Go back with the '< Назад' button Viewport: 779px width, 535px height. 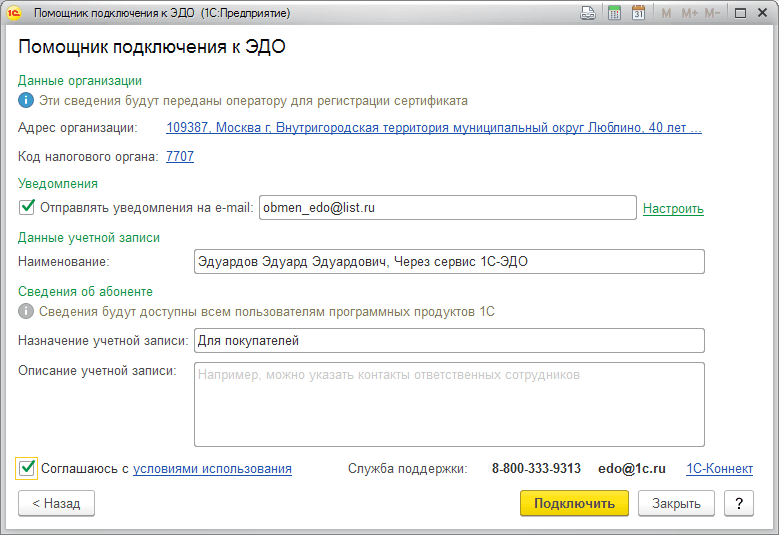pos(56,503)
